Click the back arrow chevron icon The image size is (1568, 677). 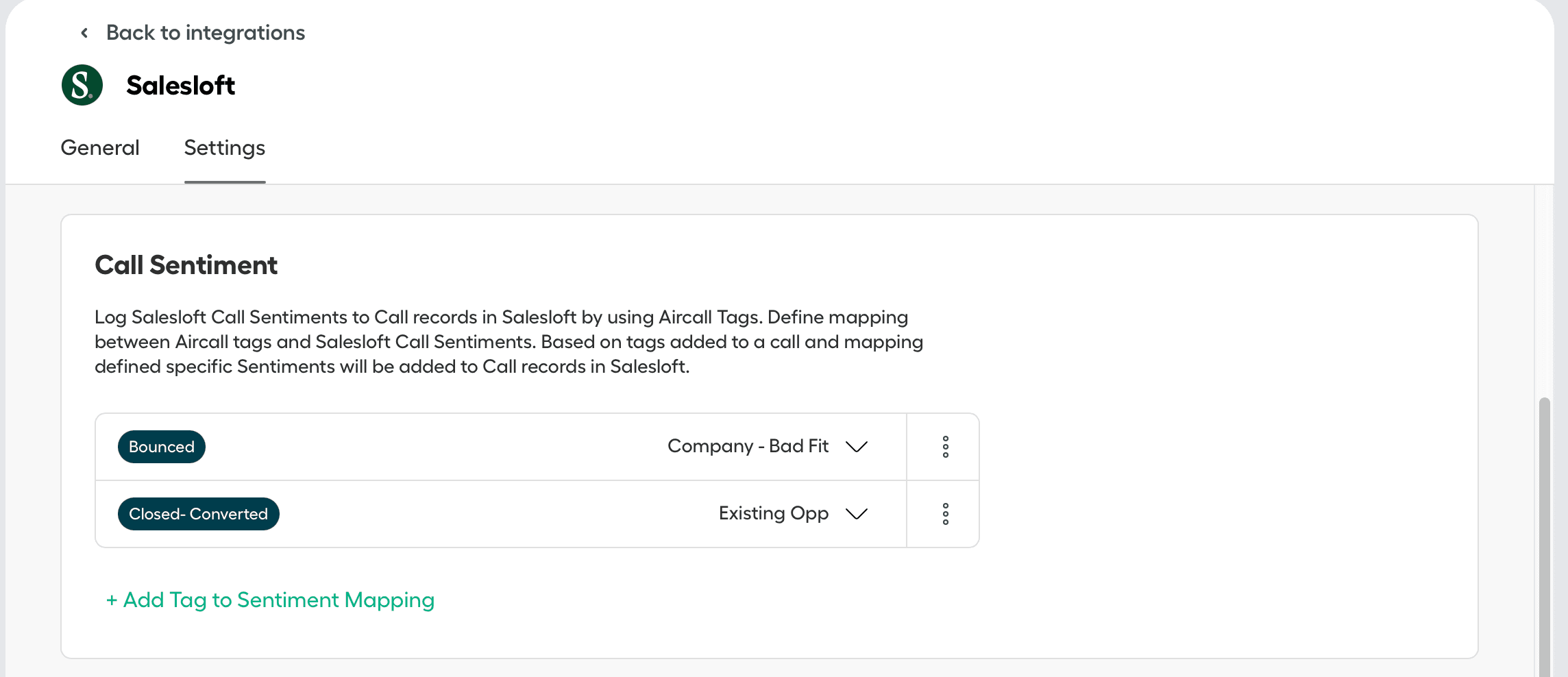click(84, 33)
